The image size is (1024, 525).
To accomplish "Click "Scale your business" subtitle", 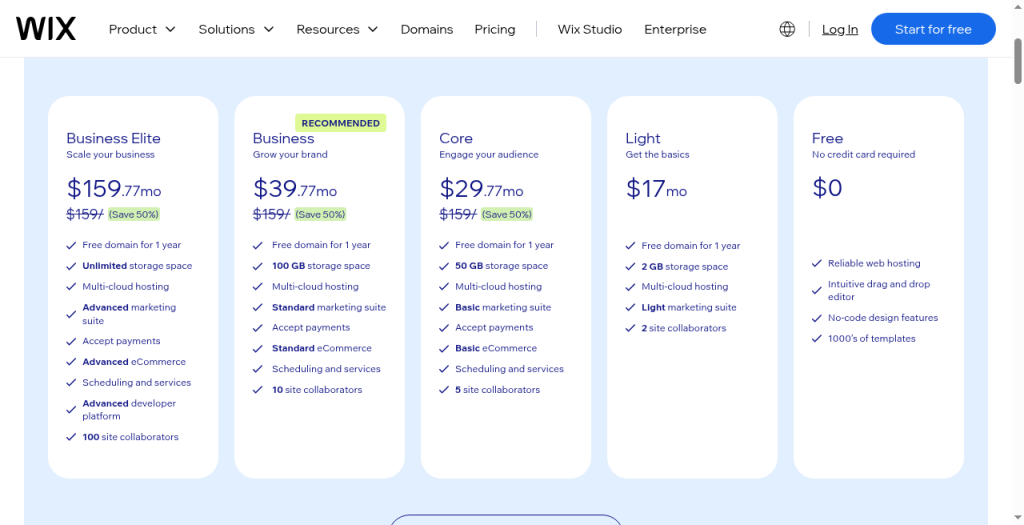I will pos(110,155).
